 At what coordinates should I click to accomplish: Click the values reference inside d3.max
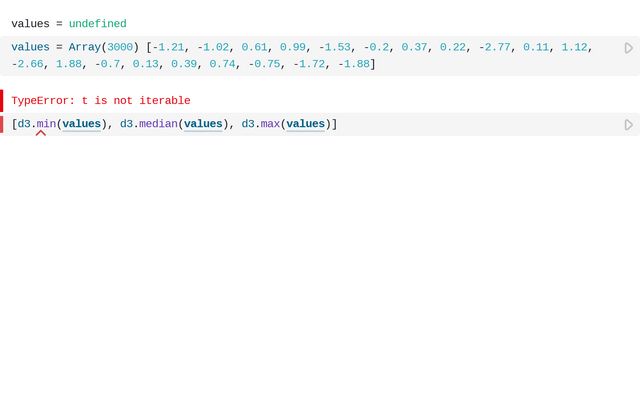tap(306, 124)
